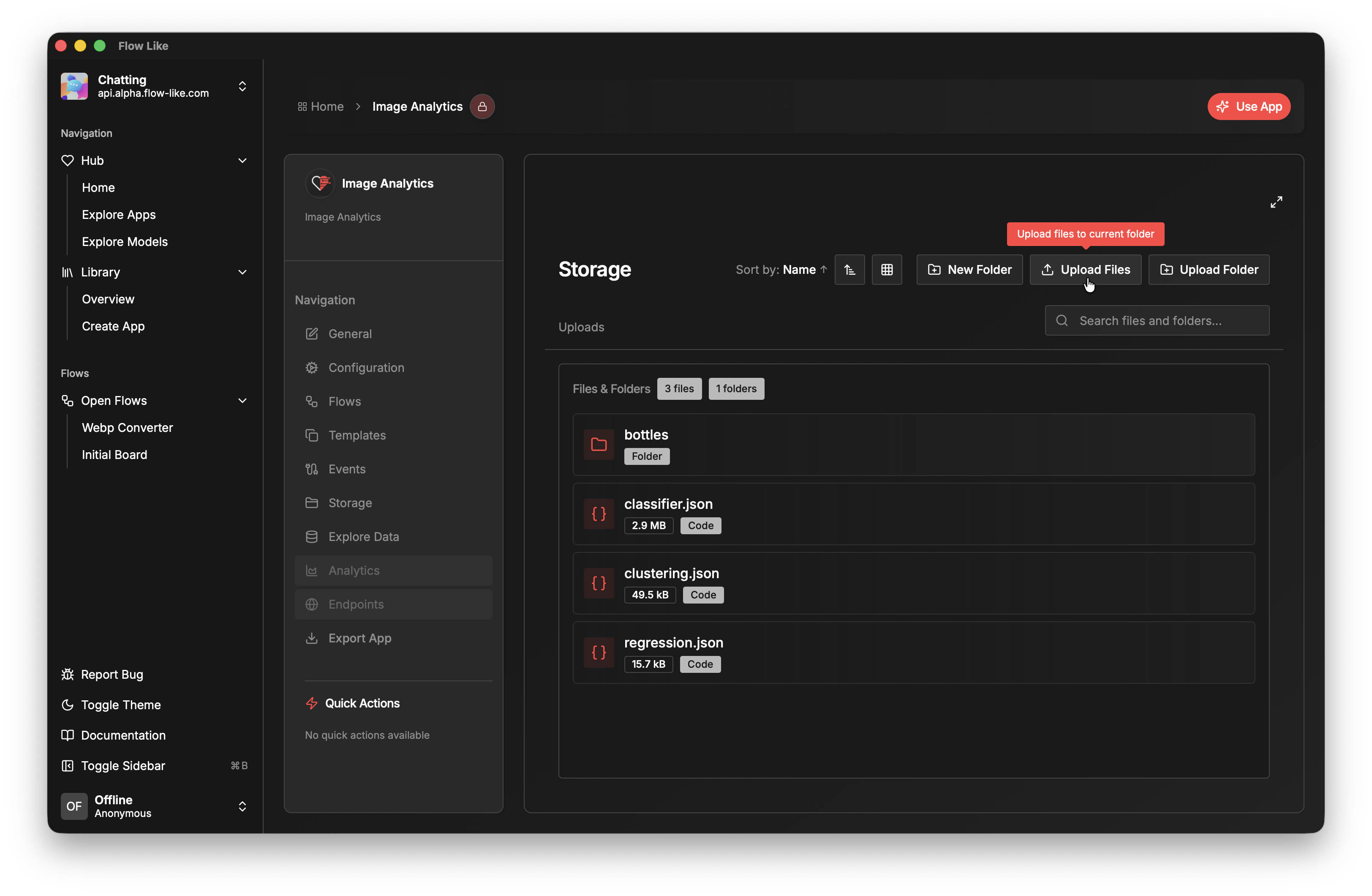The image size is (1372, 896).
Task: Switch to grid view in Storage
Action: click(887, 270)
